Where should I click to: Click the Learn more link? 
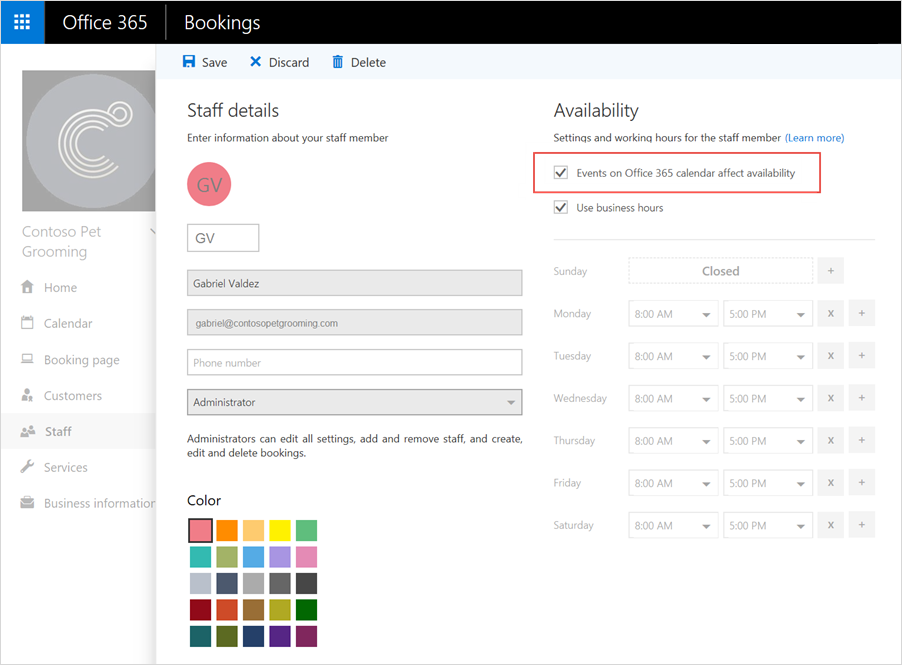click(814, 138)
